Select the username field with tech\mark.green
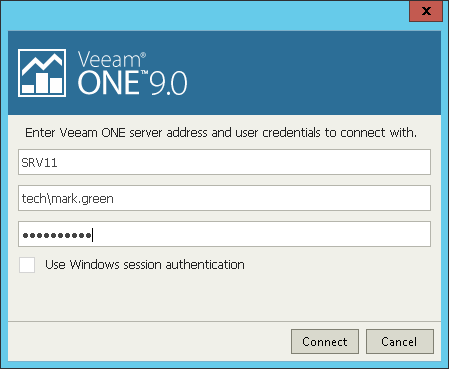This screenshot has height=369, width=449. [x=224, y=198]
